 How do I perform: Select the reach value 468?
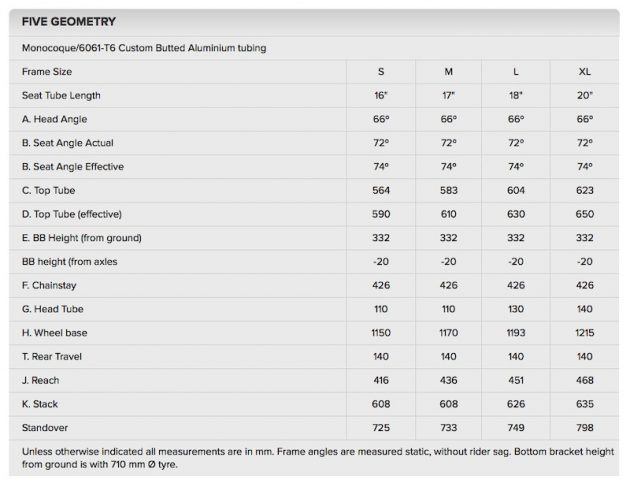[x=584, y=380]
